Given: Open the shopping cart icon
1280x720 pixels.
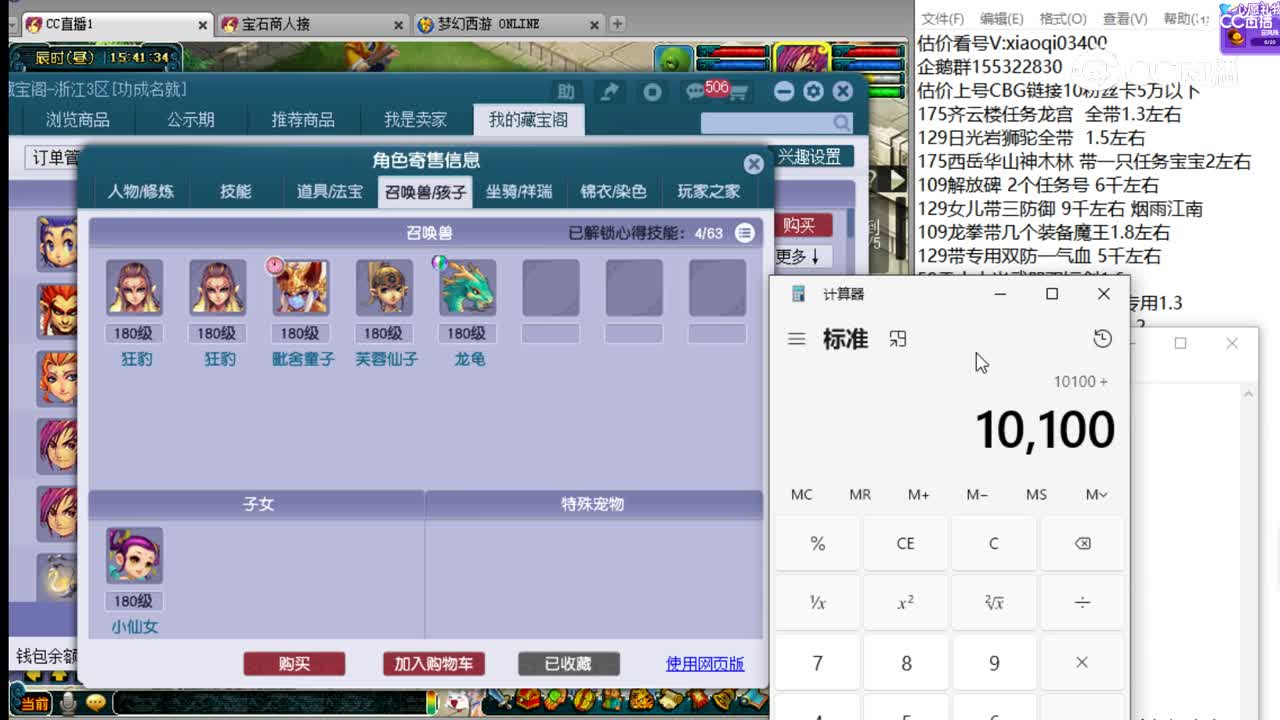Looking at the screenshot, I should [x=739, y=93].
